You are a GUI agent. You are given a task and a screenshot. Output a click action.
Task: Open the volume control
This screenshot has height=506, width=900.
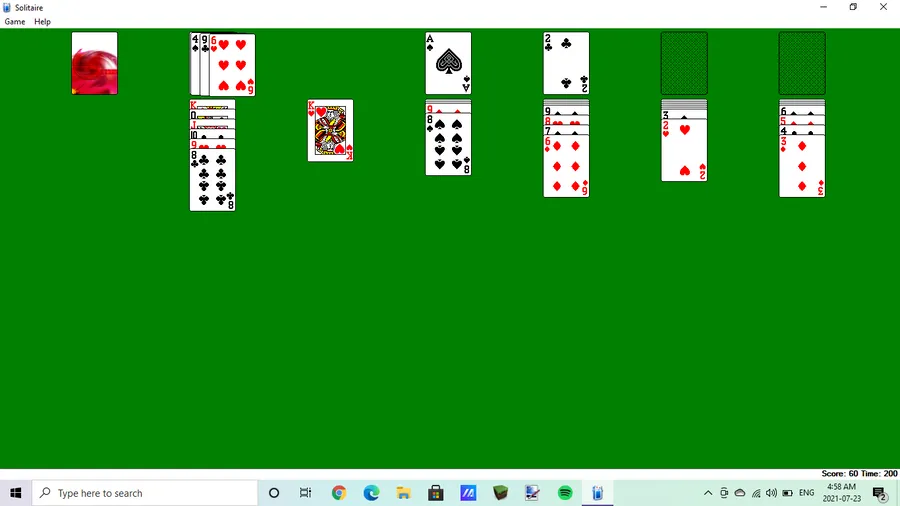[771, 493]
